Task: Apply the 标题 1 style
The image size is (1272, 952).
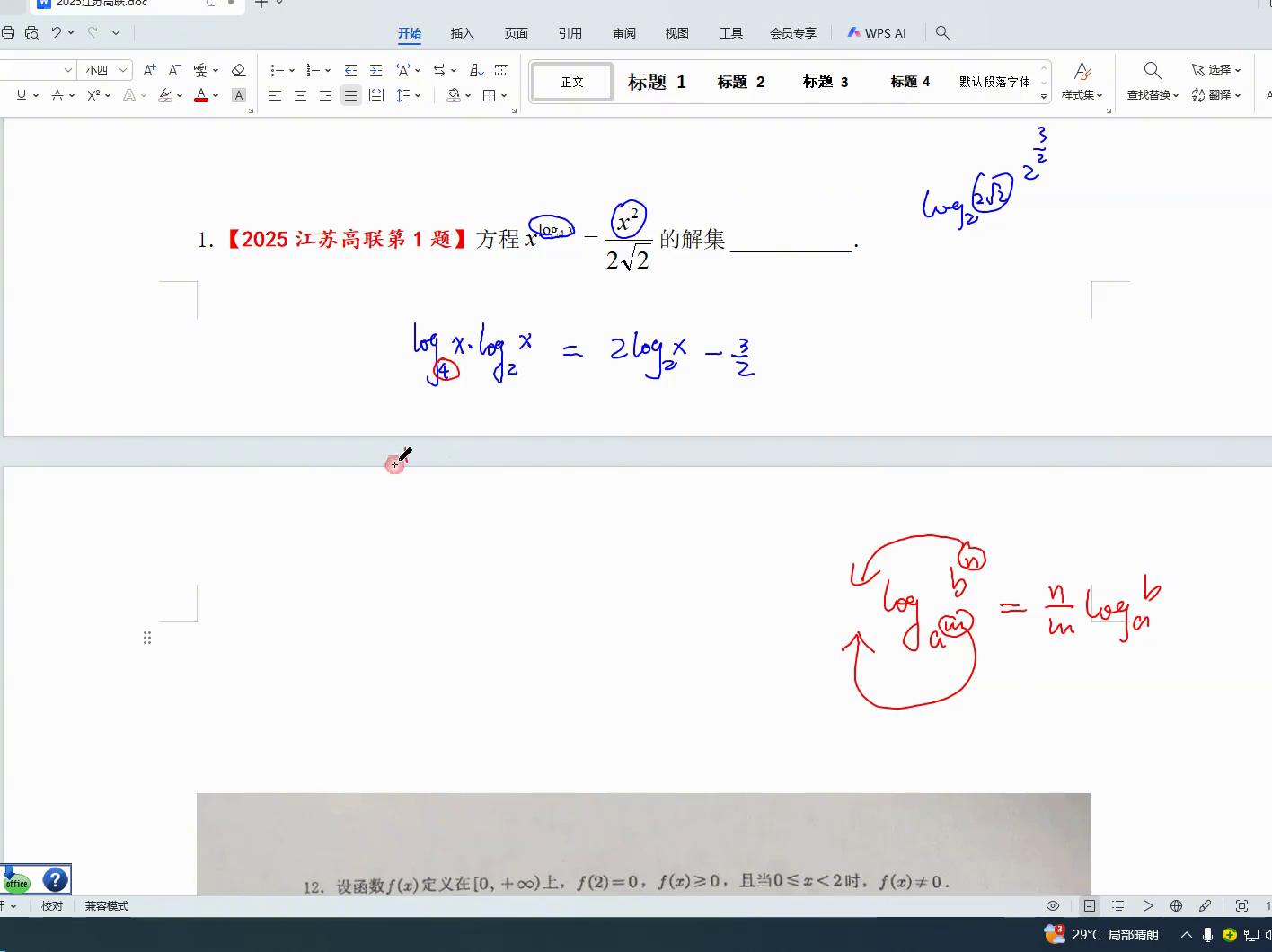Action: (658, 81)
